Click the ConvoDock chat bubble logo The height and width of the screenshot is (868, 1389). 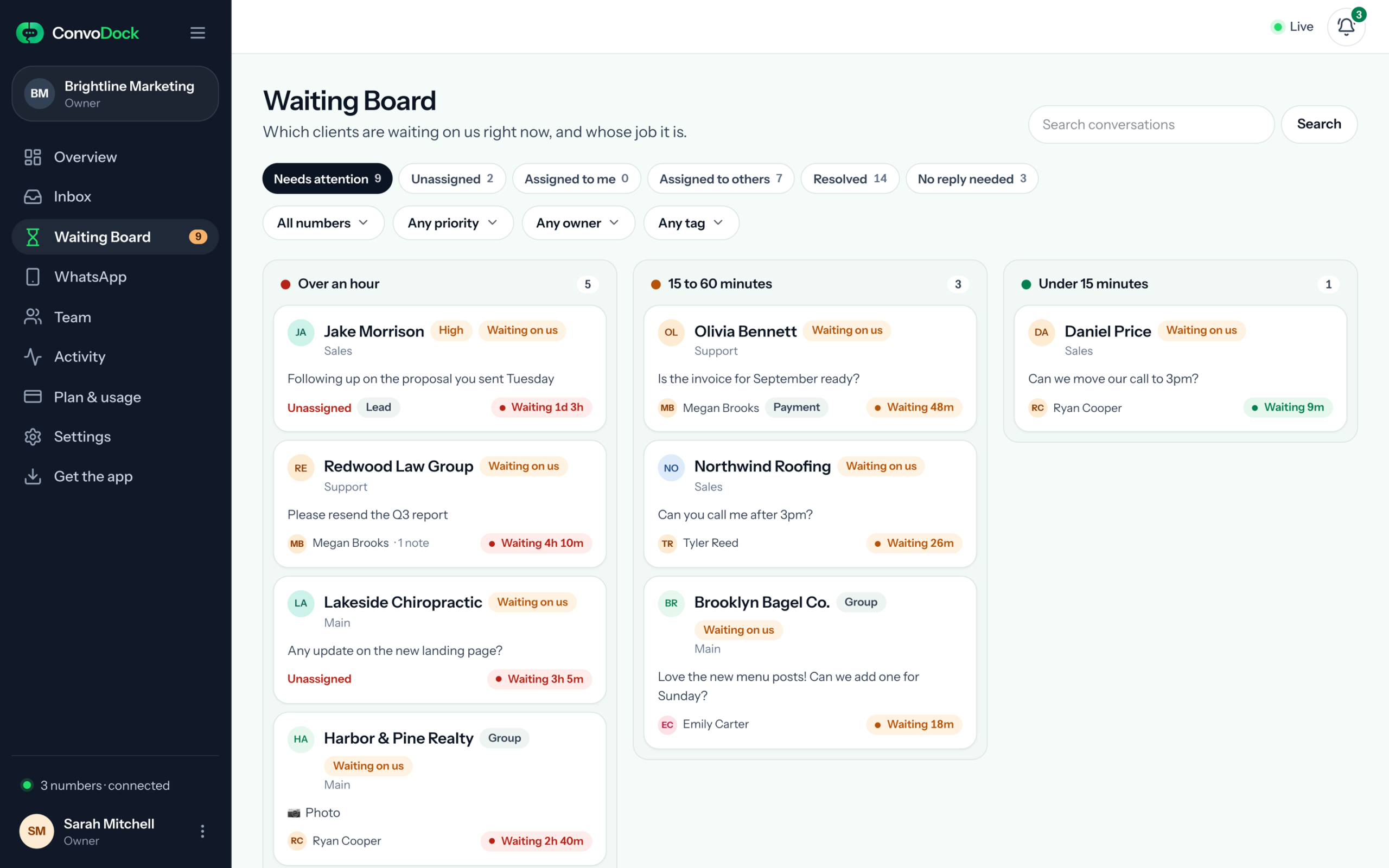[30, 33]
